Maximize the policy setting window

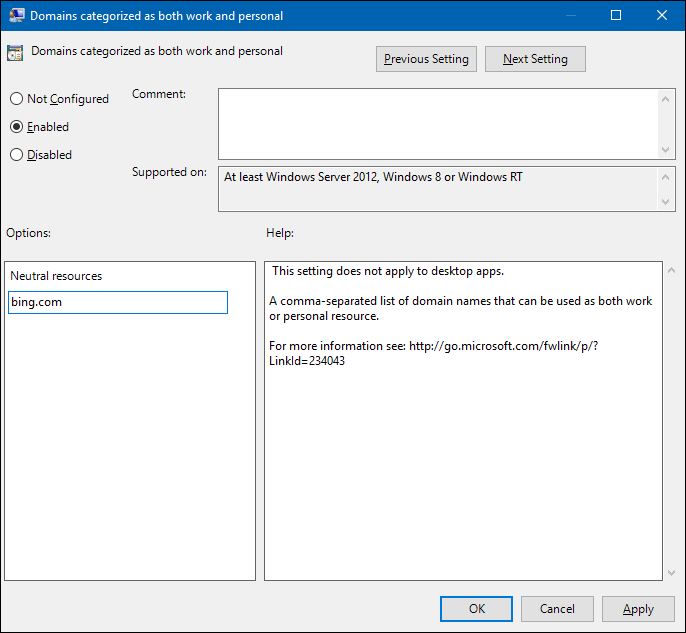[616, 16]
